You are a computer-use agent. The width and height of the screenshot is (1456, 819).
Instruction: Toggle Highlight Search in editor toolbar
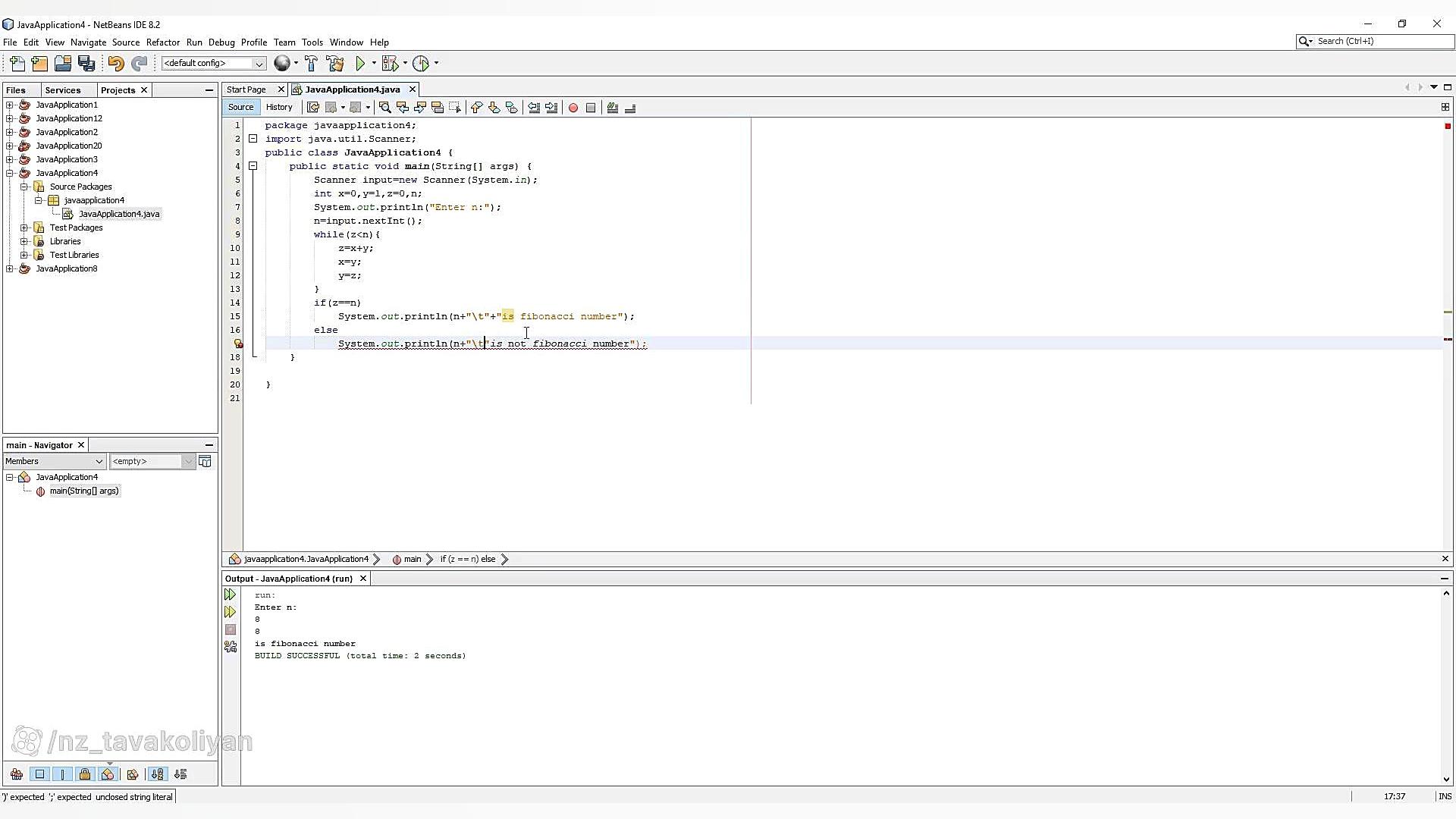point(438,108)
